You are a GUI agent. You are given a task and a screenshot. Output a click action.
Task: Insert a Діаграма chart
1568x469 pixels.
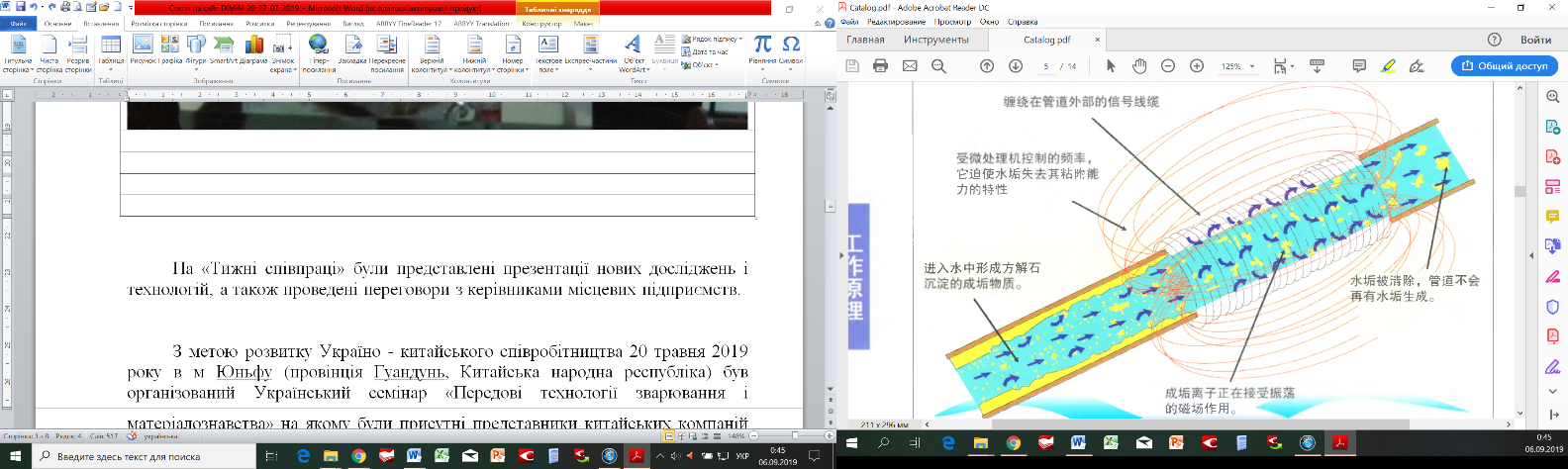point(253,49)
